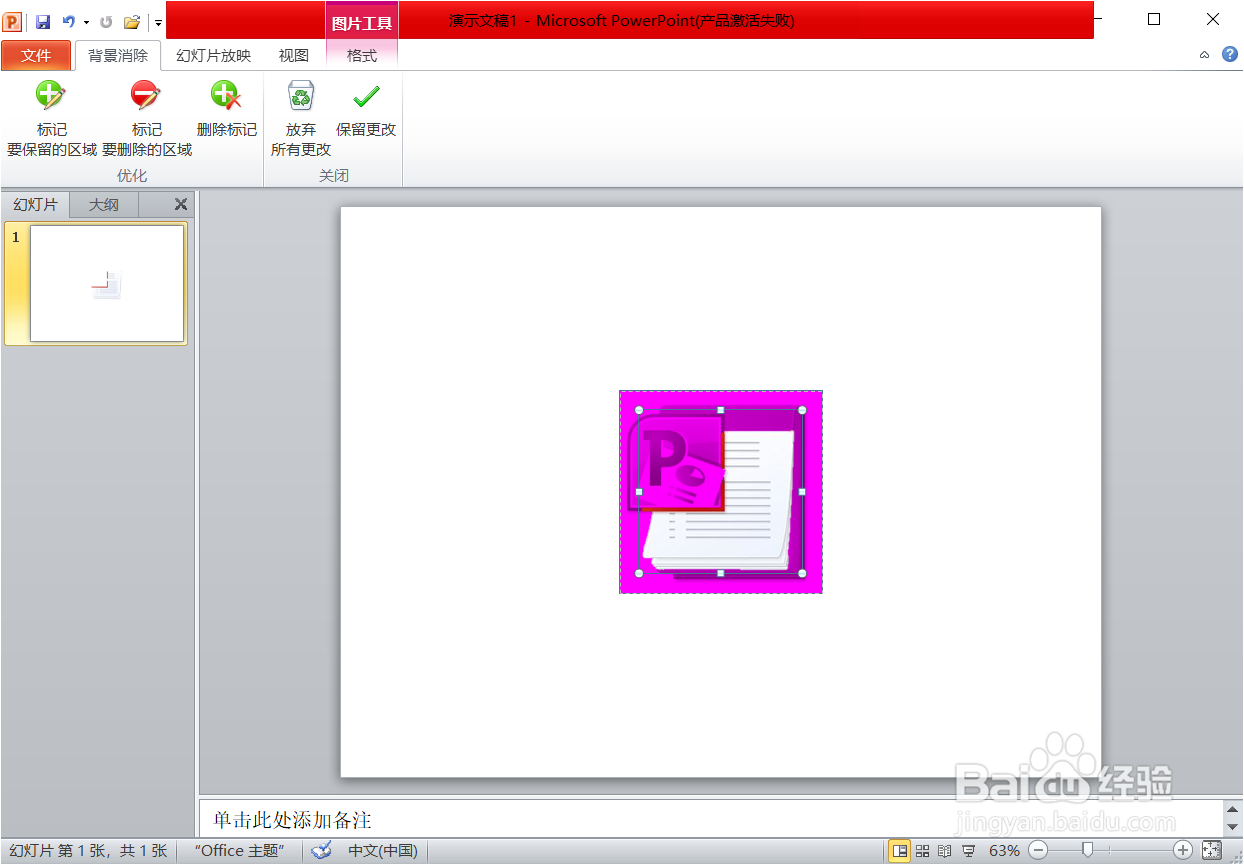Open the 幻灯片放映 ribbon tab
The image size is (1244, 865).
coord(214,56)
